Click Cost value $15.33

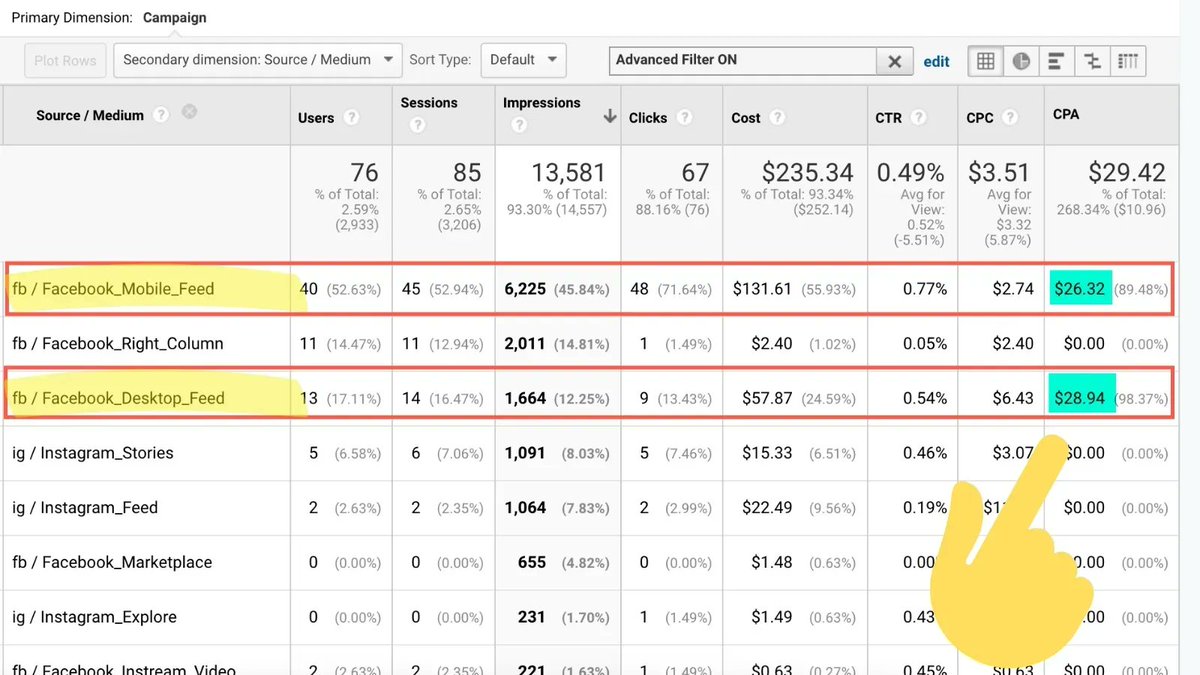(x=767, y=453)
